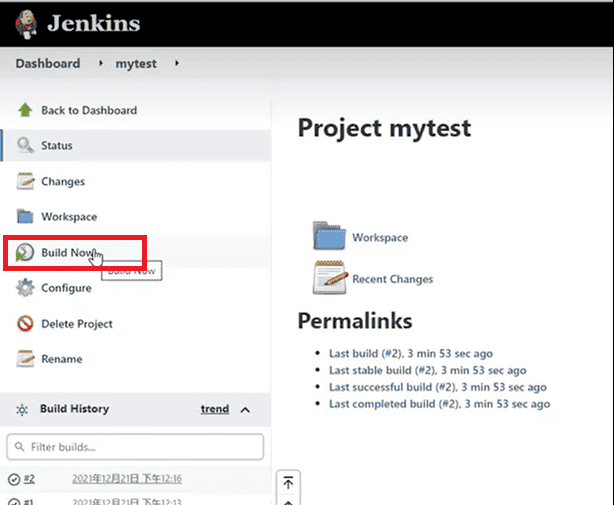Screen dimensions: 614x505
Task: Open the Build History heading
Action: (74, 409)
